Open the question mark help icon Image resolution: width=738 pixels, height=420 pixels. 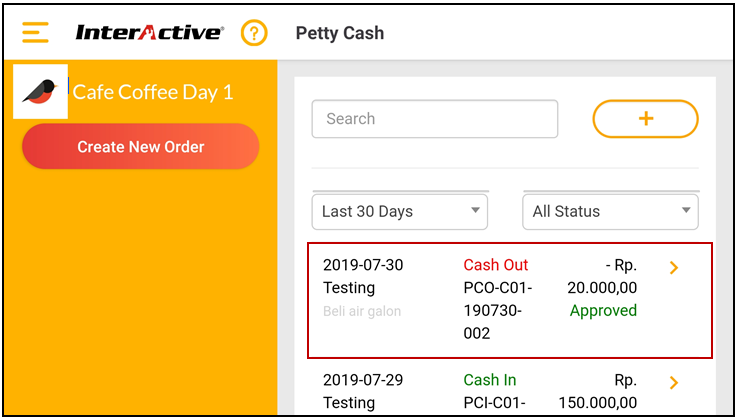255,33
